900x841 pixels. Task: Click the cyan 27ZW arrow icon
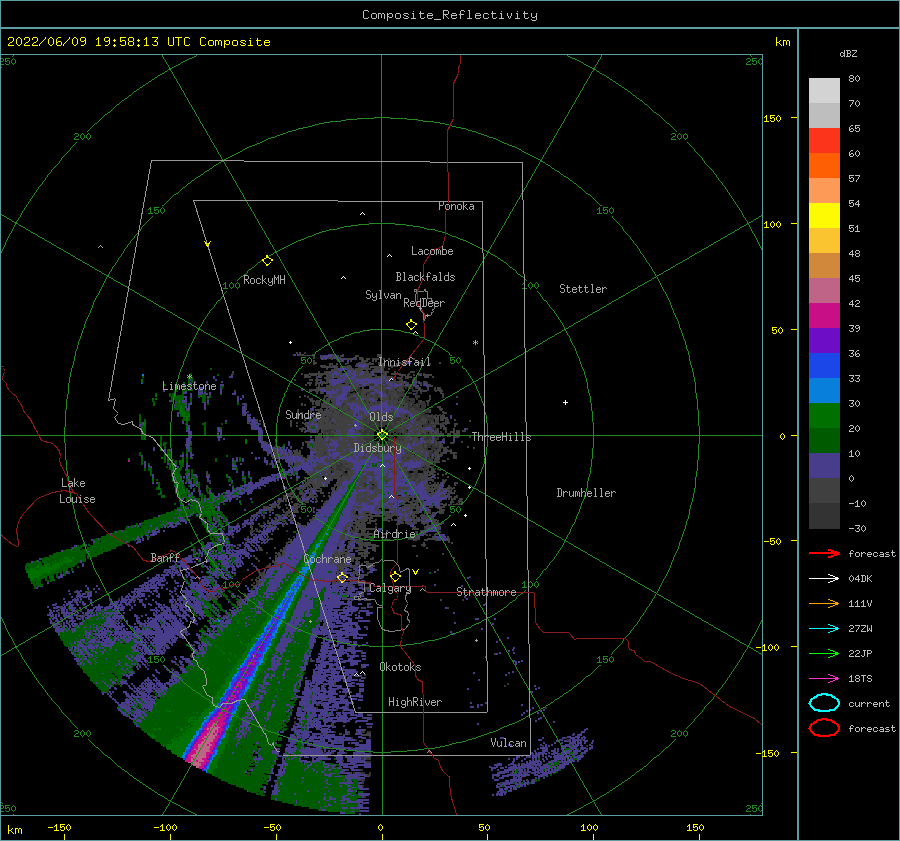(824, 629)
